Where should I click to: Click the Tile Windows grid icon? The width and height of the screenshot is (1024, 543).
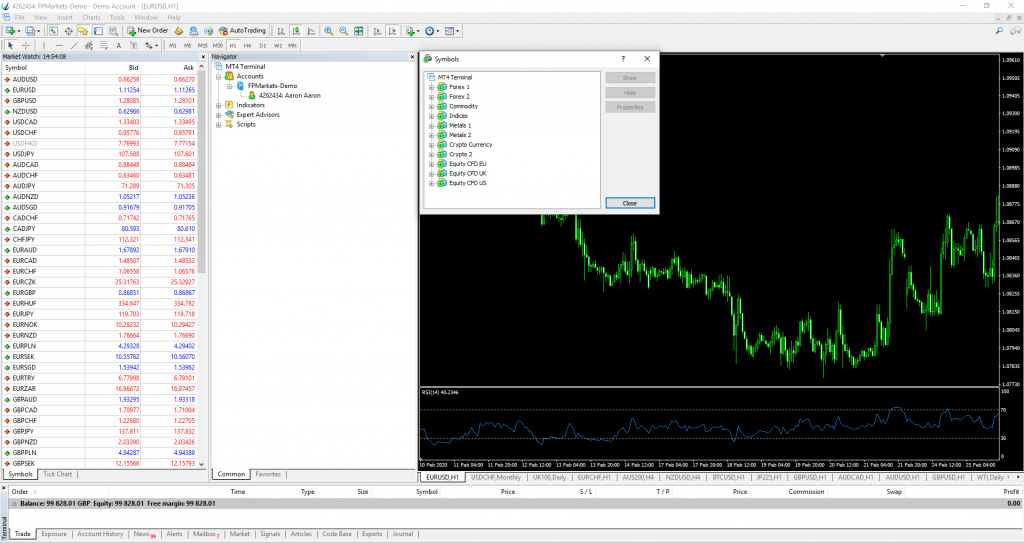pyautogui.click(x=359, y=31)
